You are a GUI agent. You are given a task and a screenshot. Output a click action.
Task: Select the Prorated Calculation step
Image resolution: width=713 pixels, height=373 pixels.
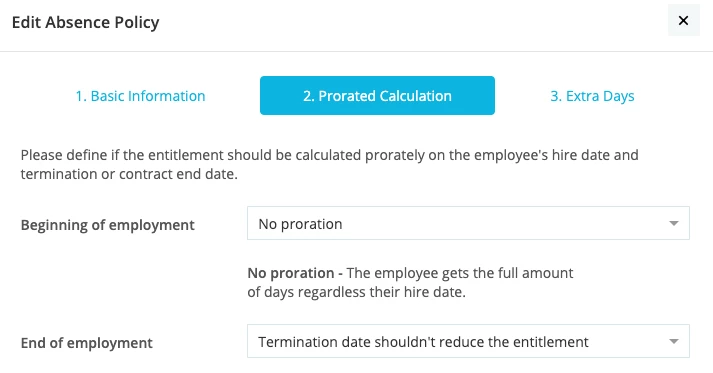tap(377, 96)
